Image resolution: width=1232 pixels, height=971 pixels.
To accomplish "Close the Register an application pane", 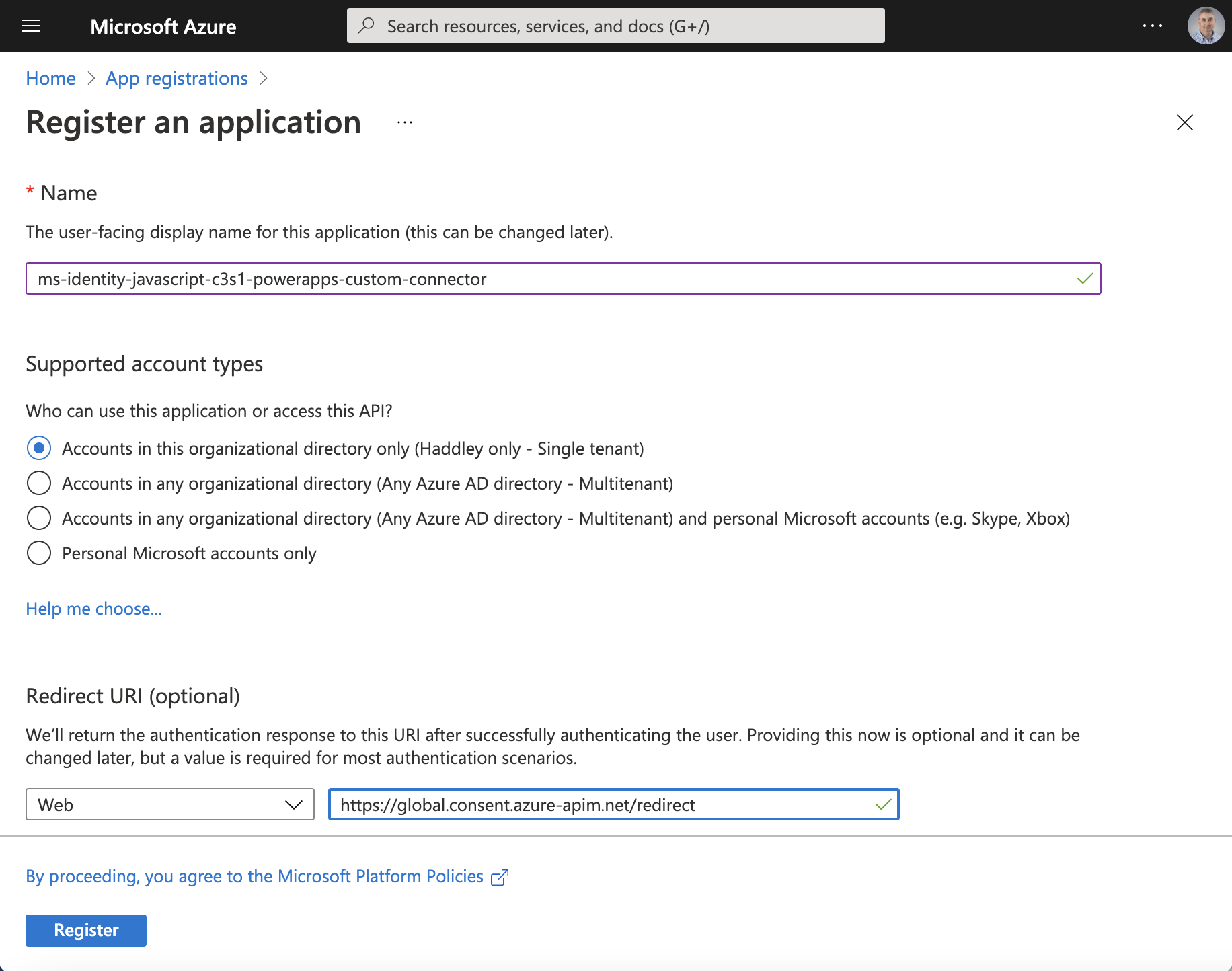I will point(1184,122).
